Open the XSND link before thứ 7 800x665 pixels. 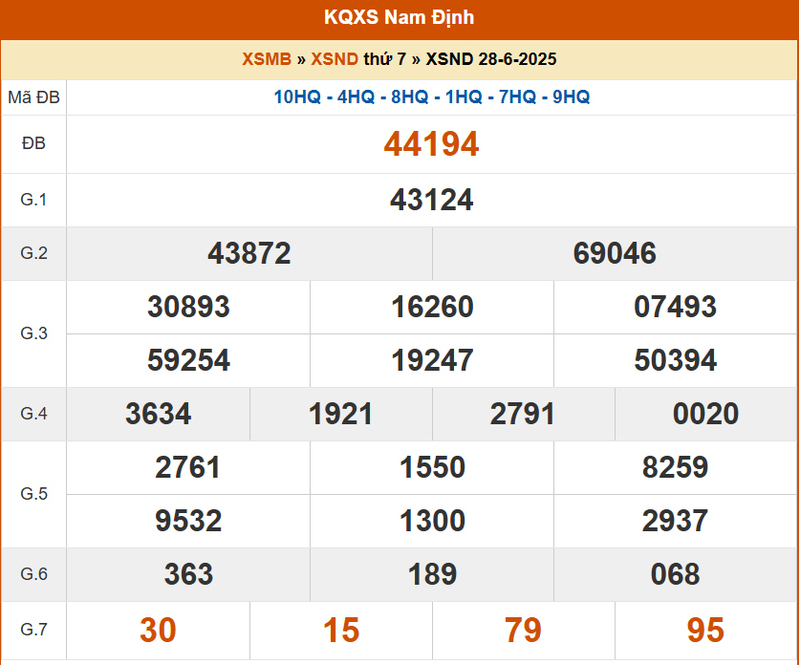click(x=335, y=59)
